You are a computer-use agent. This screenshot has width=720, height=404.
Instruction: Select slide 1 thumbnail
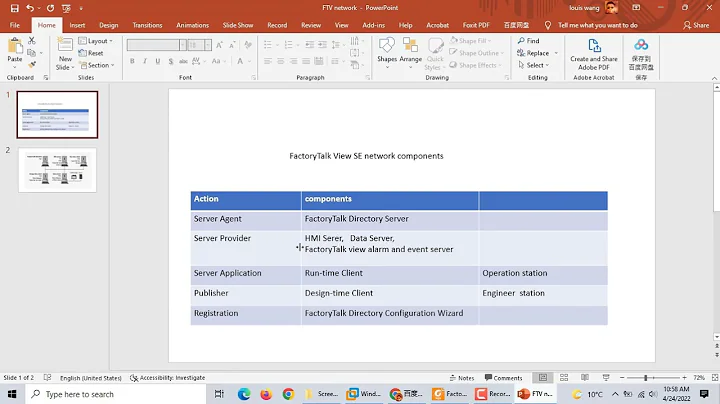pyautogui.click(x=57, y=114)
